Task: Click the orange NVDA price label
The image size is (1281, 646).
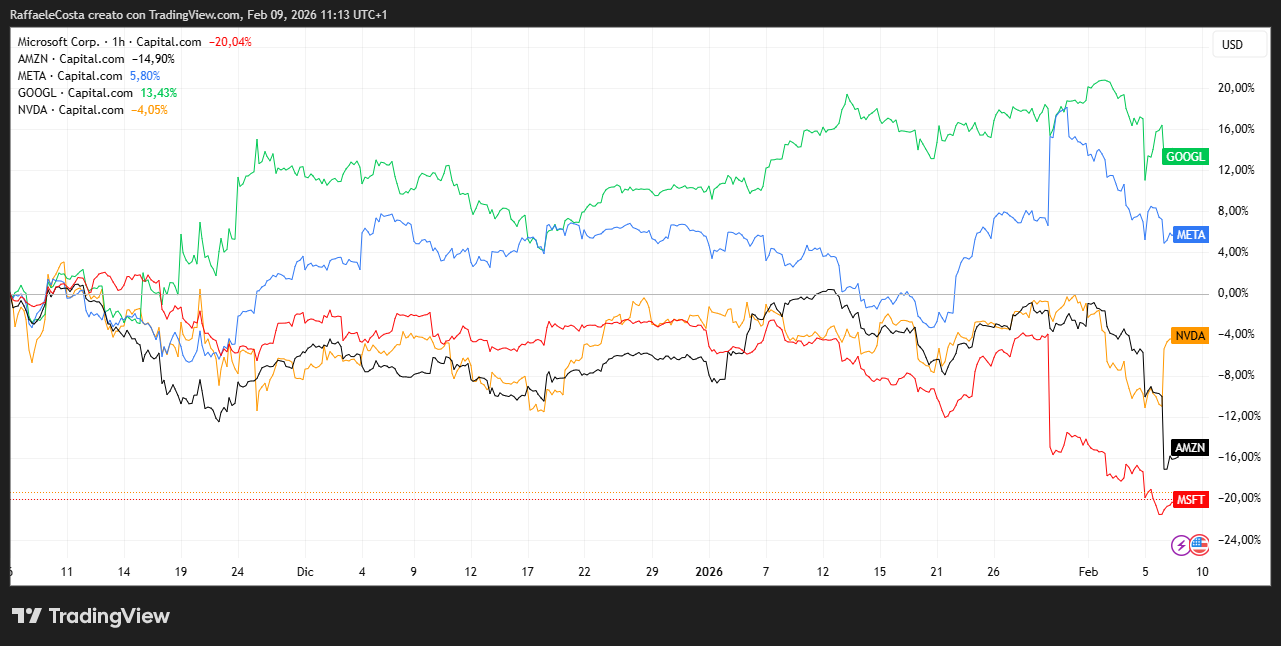Action: [1190, 335]
